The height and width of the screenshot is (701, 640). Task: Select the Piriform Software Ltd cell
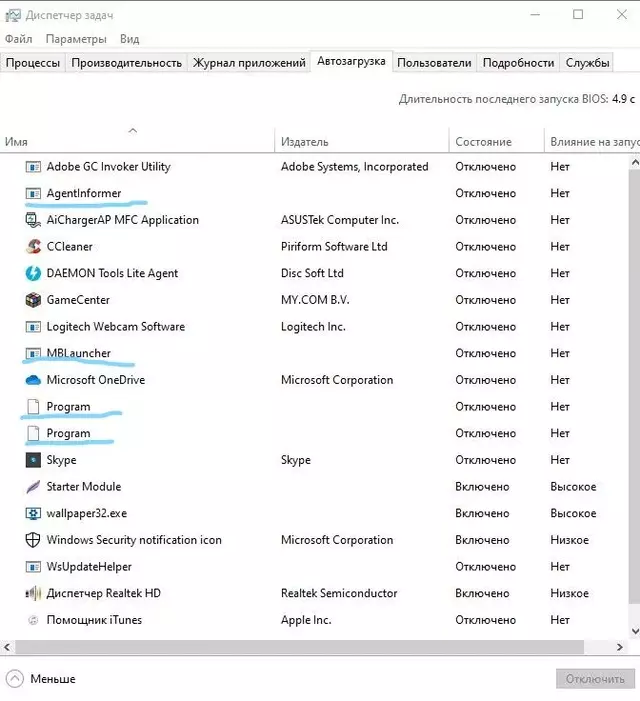(334, 247)
